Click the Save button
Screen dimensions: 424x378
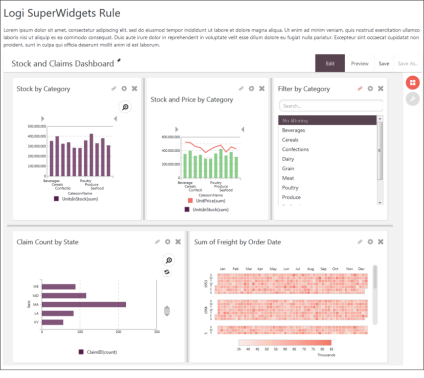[384, 63]
